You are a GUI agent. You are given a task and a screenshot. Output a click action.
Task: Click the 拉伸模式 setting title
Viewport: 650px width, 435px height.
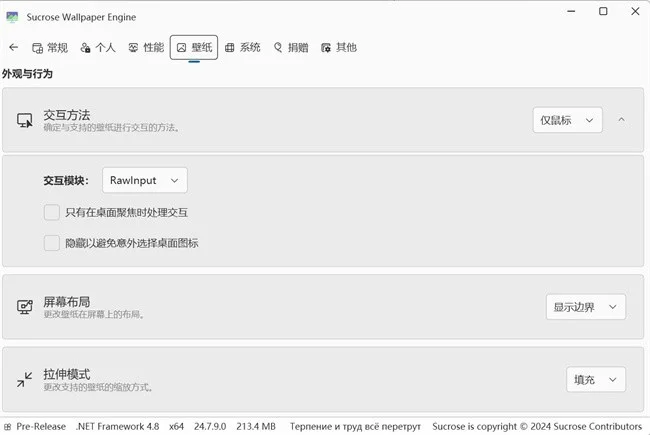67,374
